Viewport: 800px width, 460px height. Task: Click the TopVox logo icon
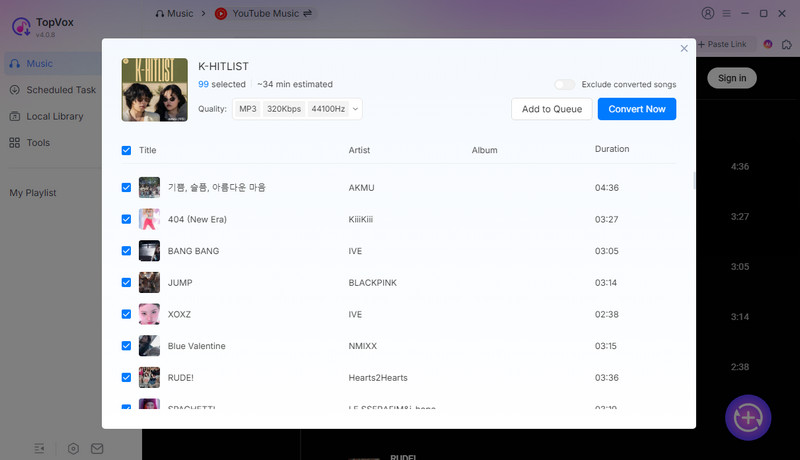[x=21, y=27]
